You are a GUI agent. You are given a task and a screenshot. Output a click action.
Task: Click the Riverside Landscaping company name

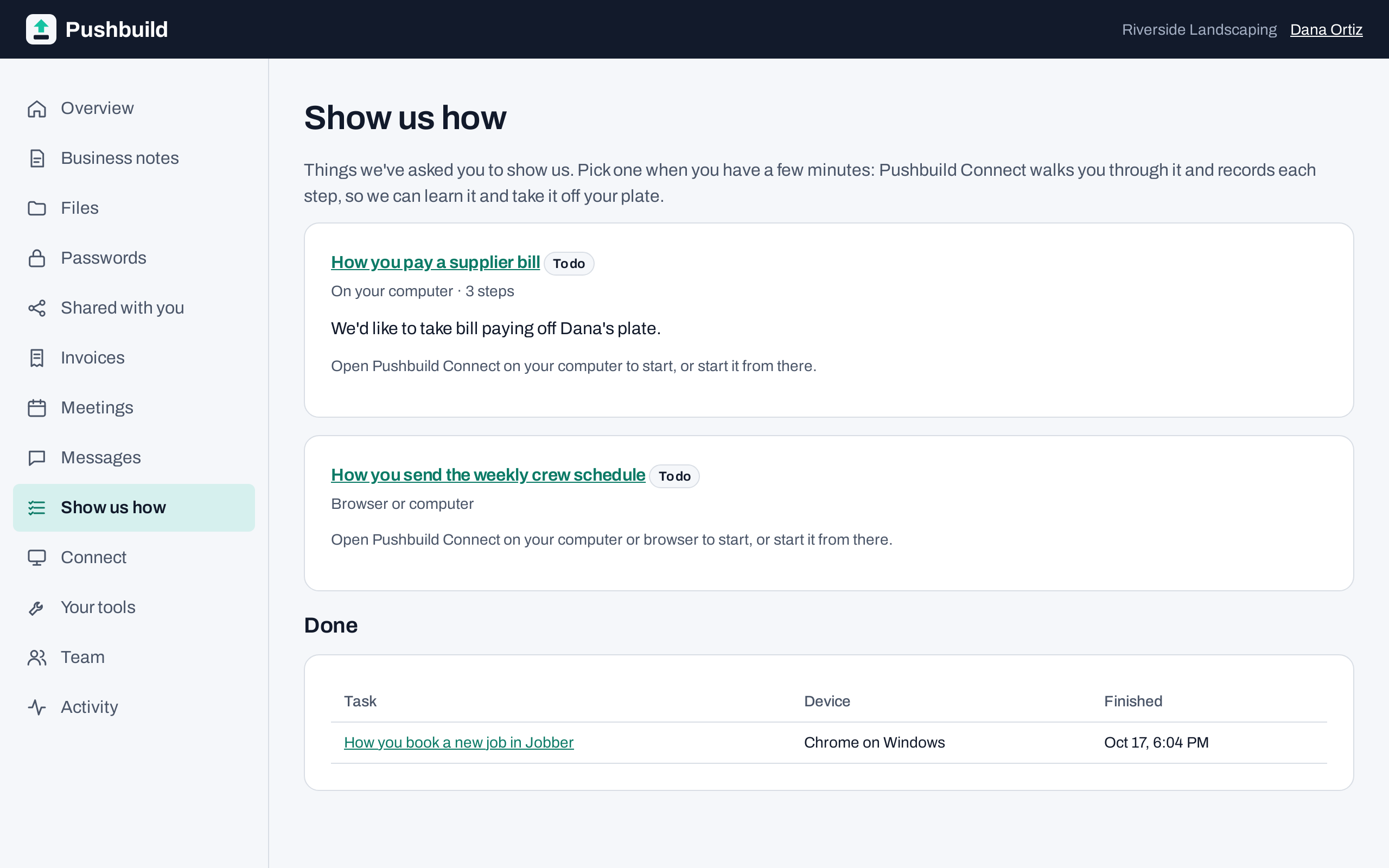(x=1199, y=30)
